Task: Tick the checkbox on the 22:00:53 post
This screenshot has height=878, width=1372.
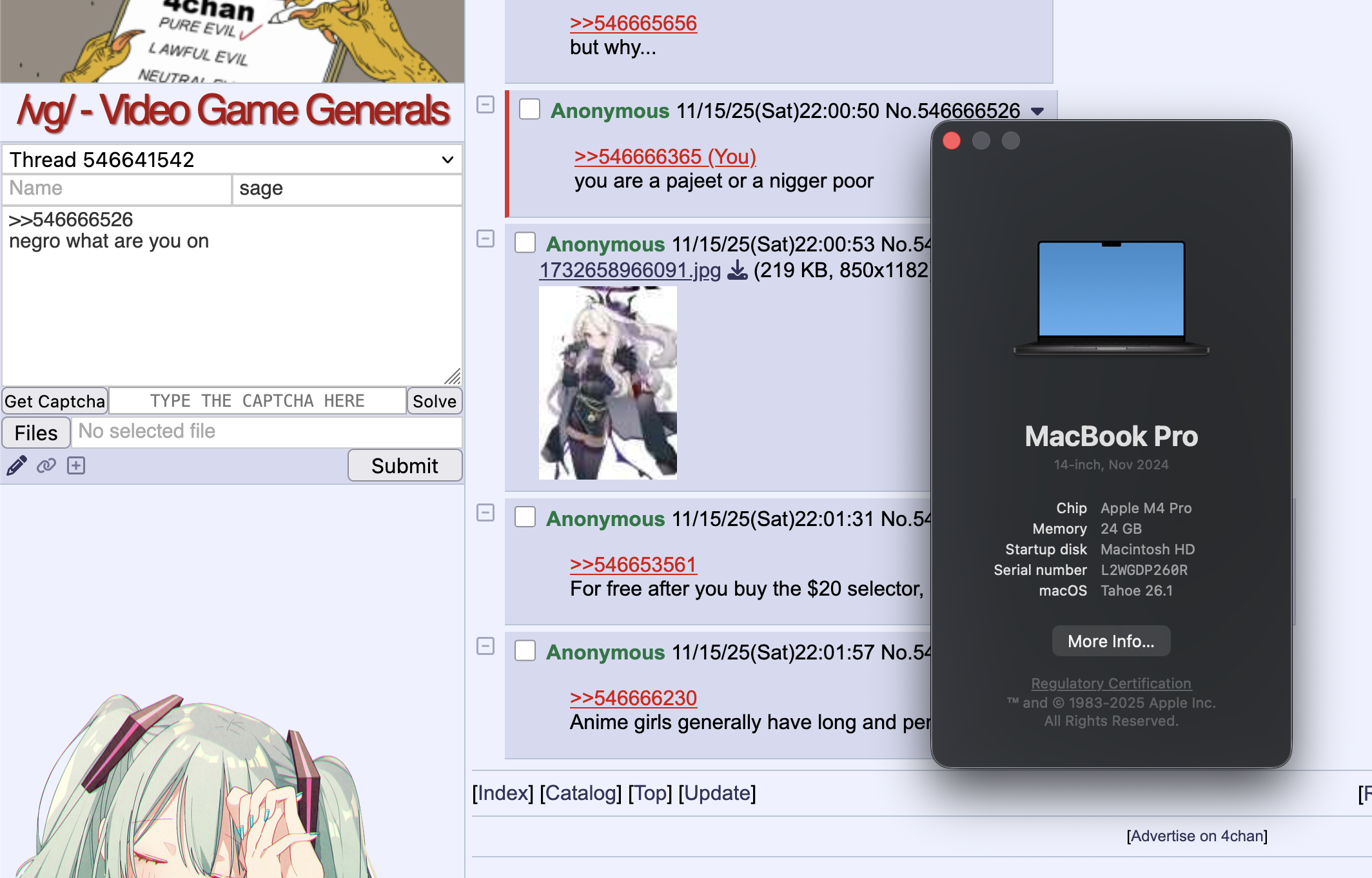Action: pos(525,243)
